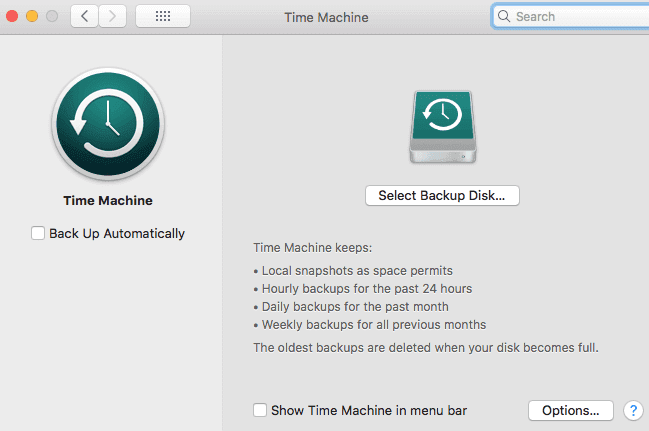Toggle Show Time Machine in menu bar
The width and height of the screenshot is (649, 431).
click(260, 410)
